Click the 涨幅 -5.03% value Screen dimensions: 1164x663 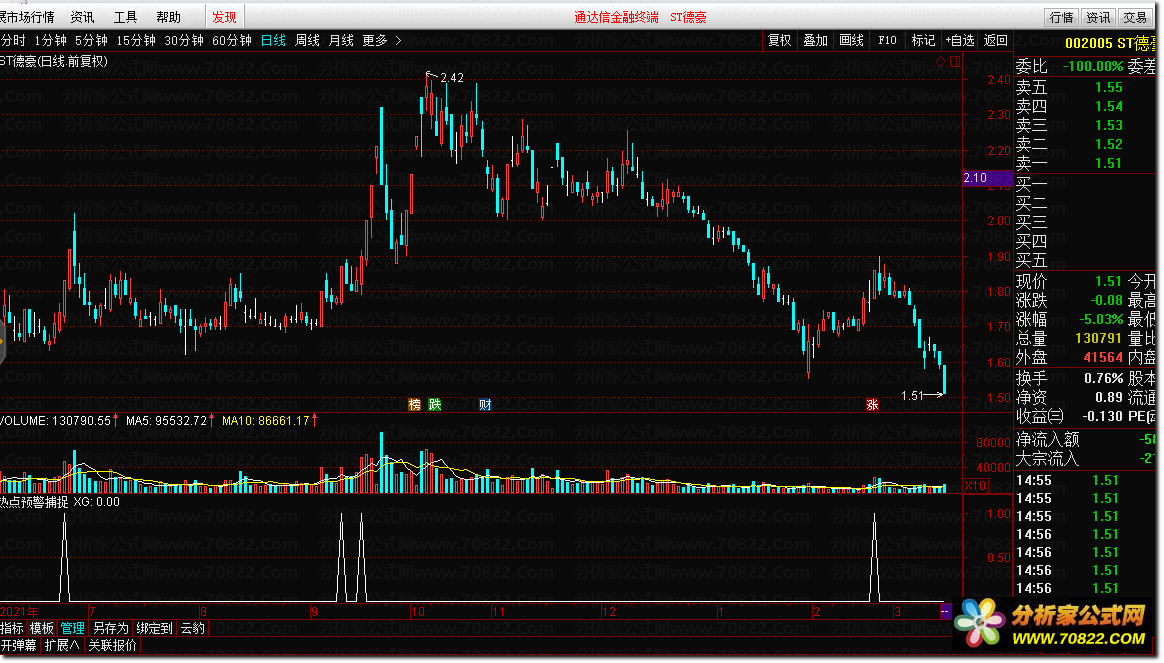(1101, 319)
